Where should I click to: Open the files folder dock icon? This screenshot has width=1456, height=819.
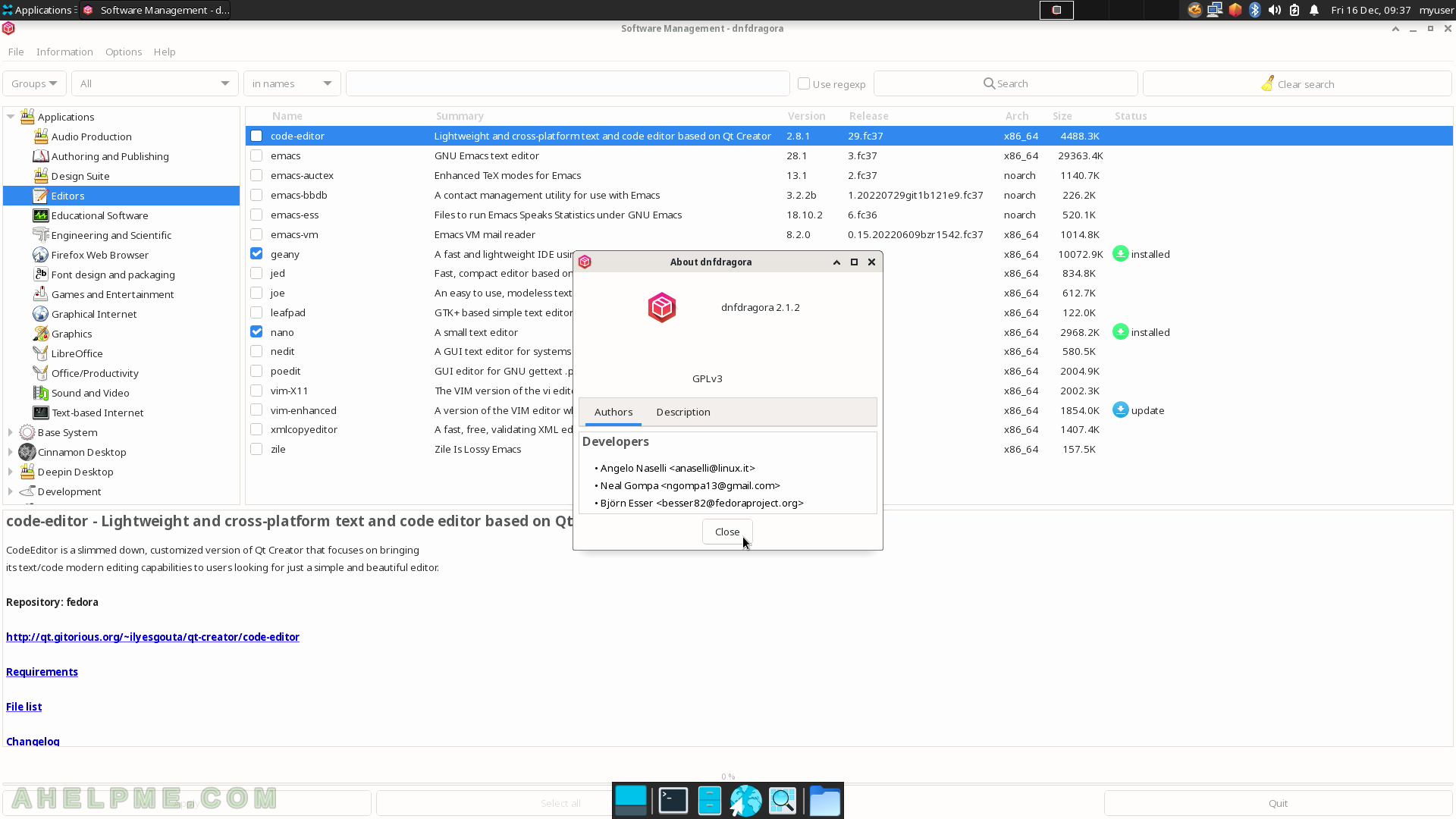[824, 801]
